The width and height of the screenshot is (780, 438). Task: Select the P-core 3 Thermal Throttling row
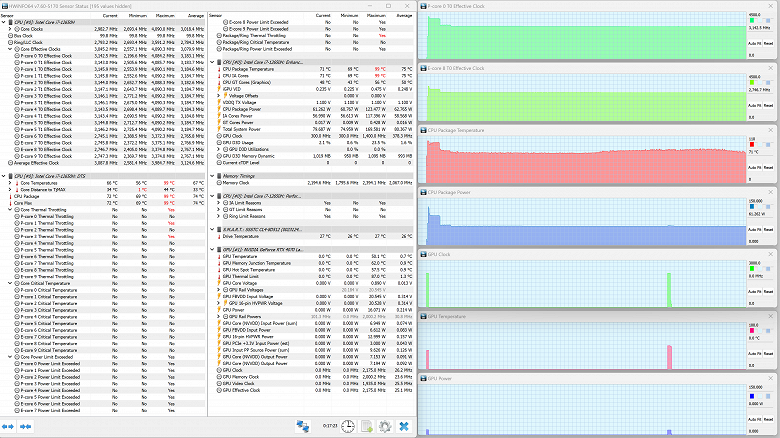pos(102,236)
